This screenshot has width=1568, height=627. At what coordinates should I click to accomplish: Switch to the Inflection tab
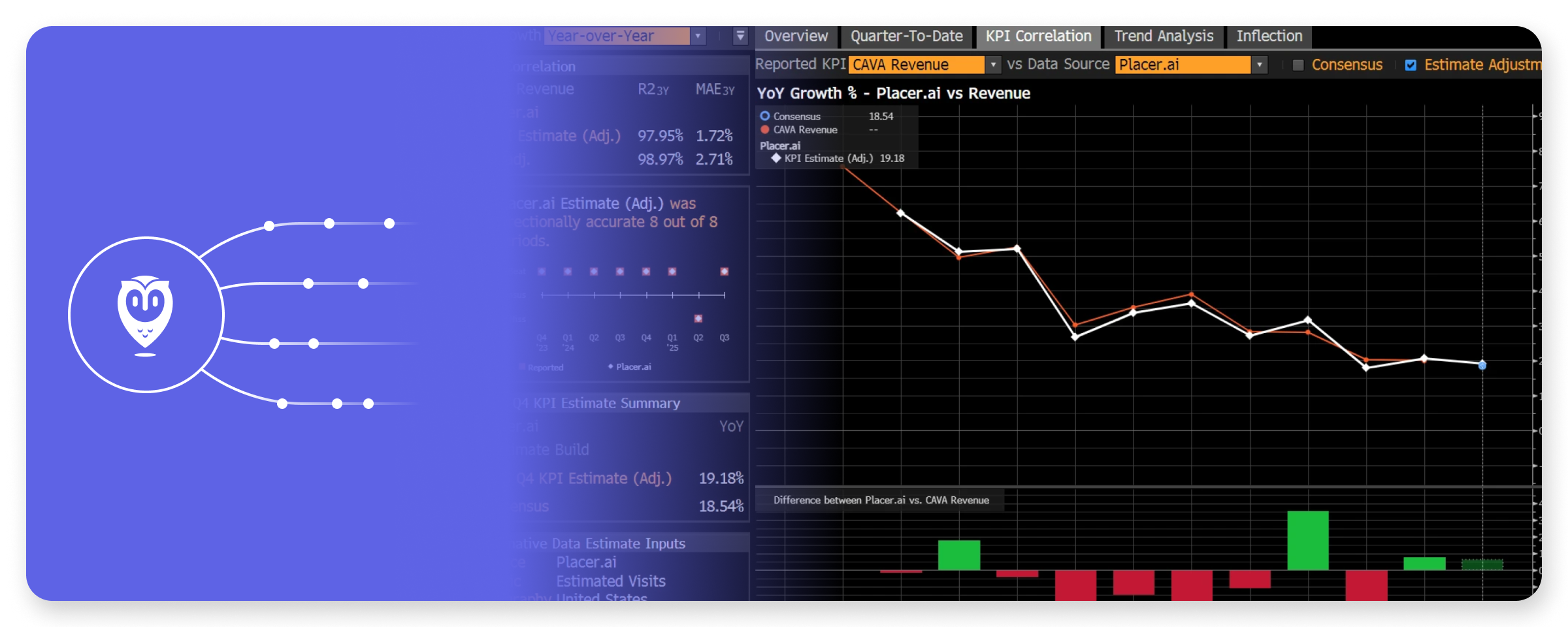click(1269, 36)
